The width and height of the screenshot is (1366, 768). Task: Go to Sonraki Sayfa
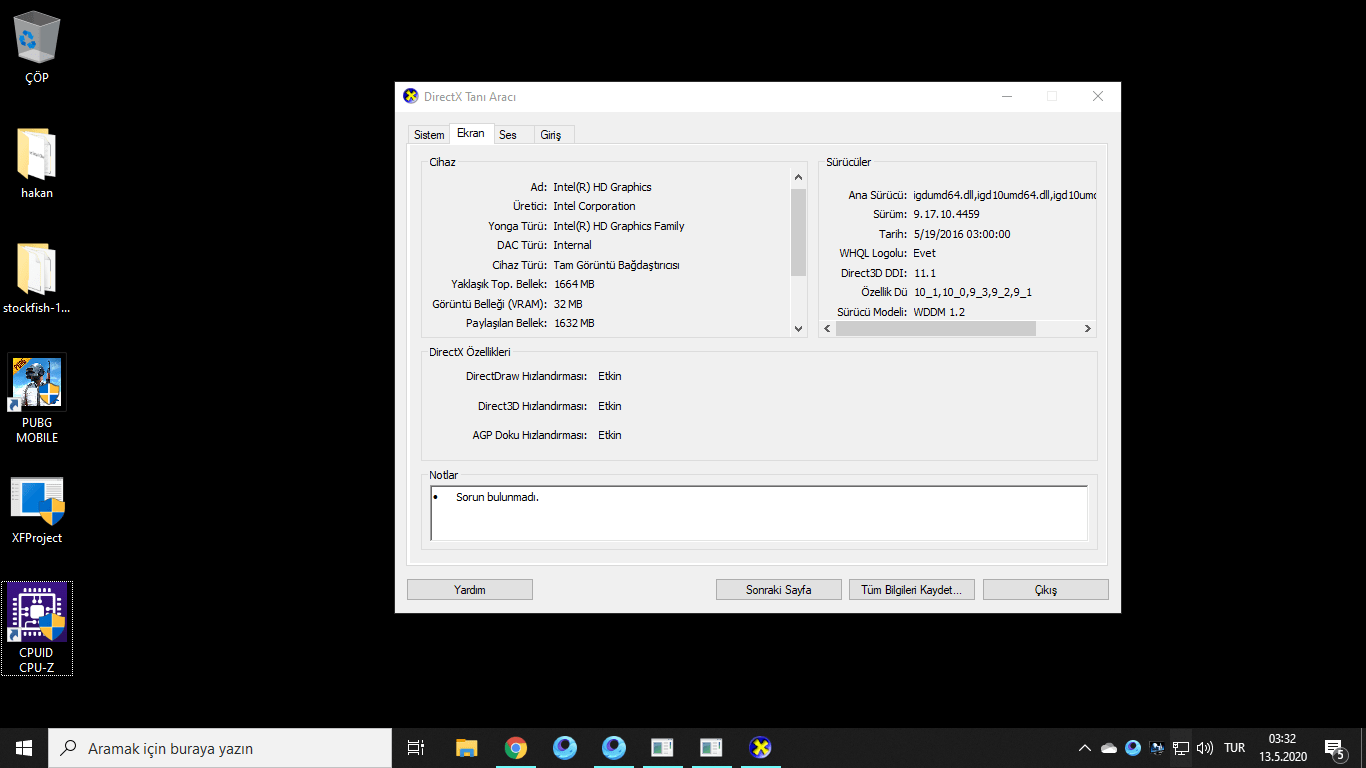coord(779,590)
